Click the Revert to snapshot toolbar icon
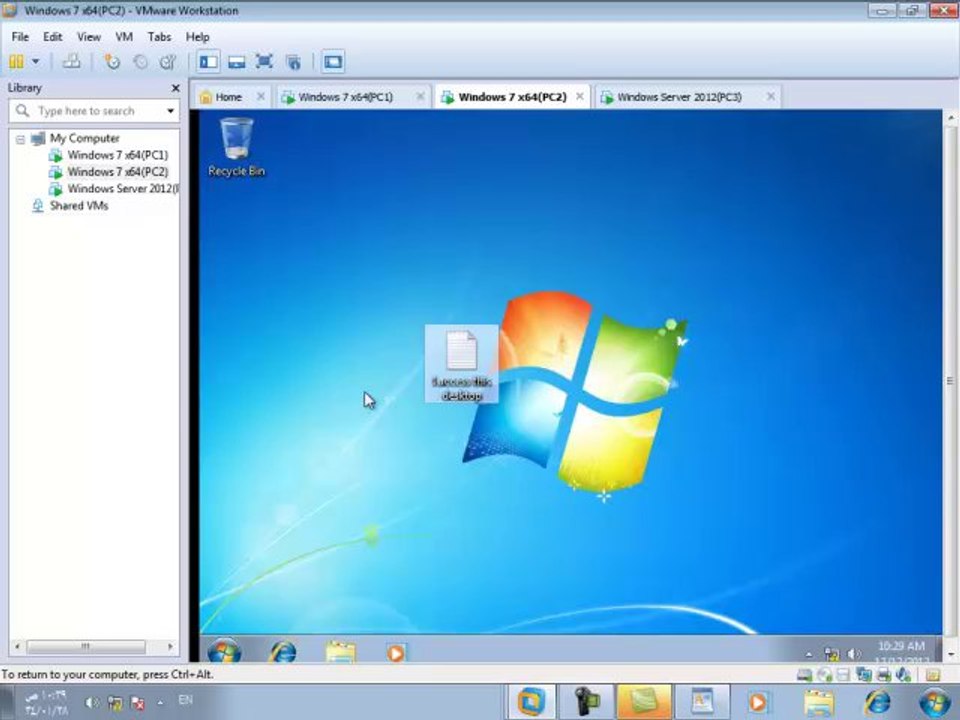Viewport: 960px width, 720px height. 141,61
